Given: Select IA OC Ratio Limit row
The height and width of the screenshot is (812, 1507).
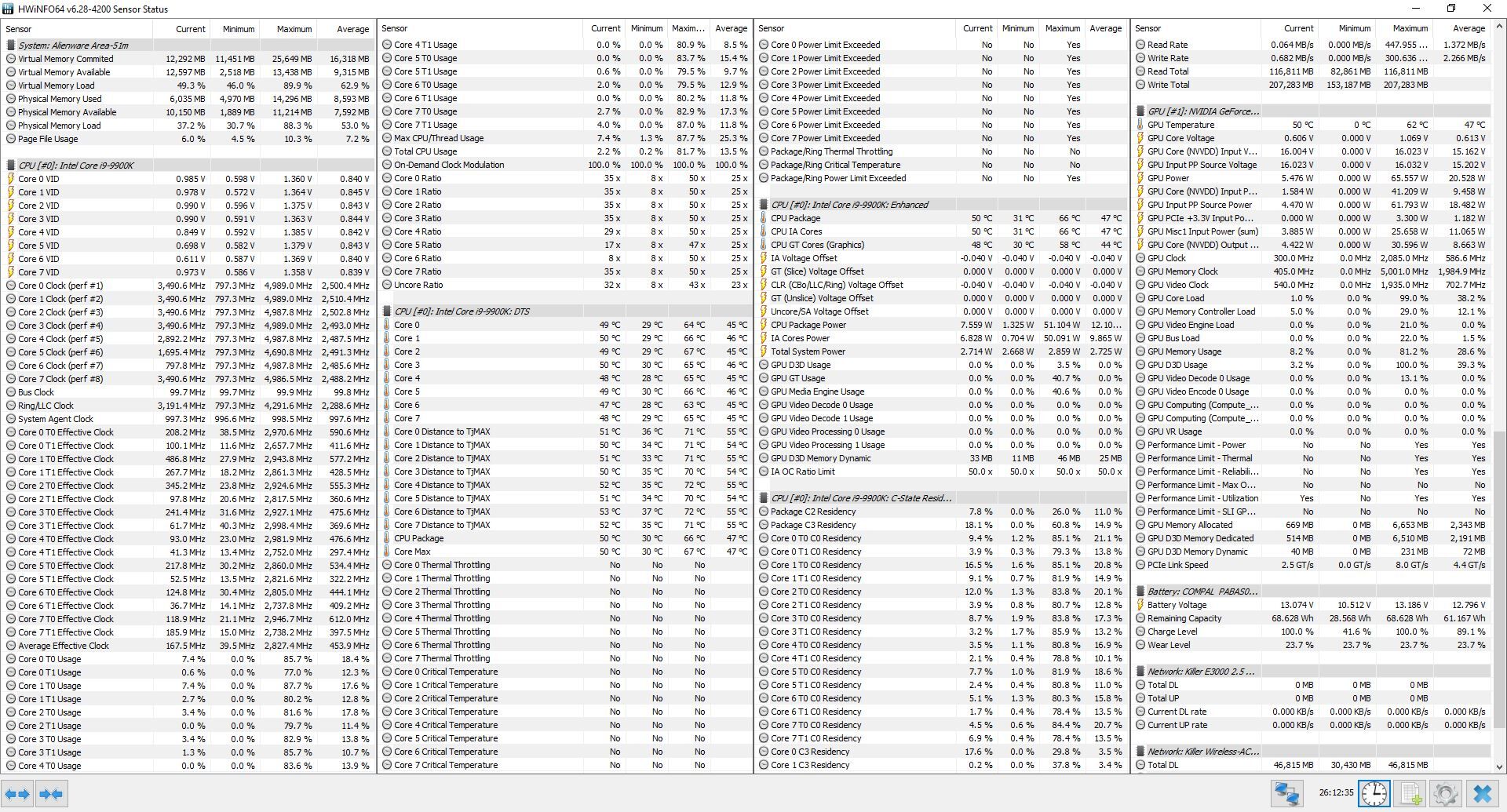Looking at the screenshot, I should tap(941, 472).
